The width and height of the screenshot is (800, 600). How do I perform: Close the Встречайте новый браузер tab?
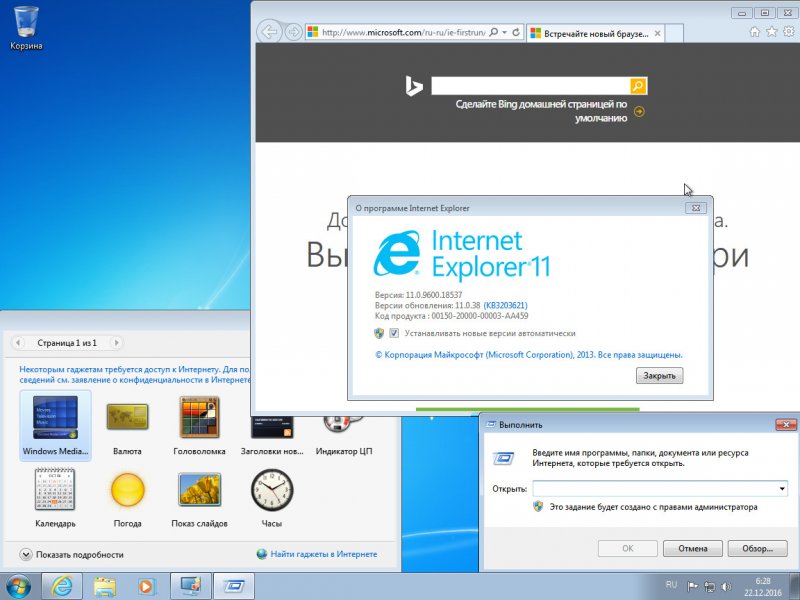point(658,34)
